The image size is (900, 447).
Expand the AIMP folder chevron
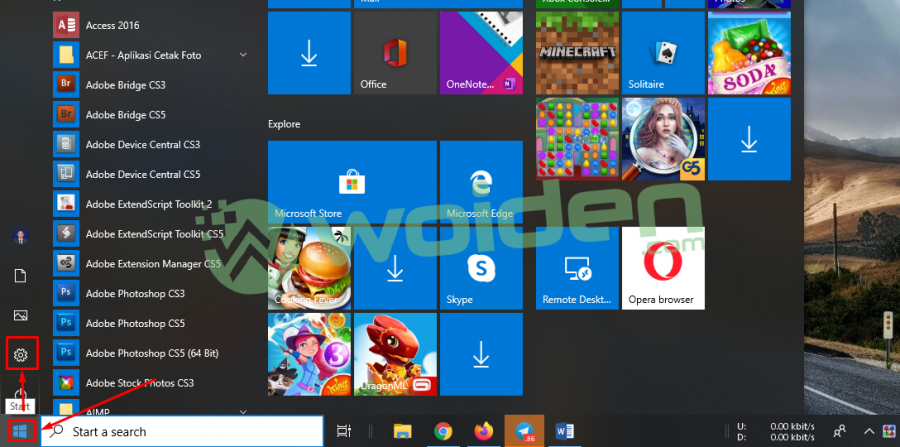point(243,411)
